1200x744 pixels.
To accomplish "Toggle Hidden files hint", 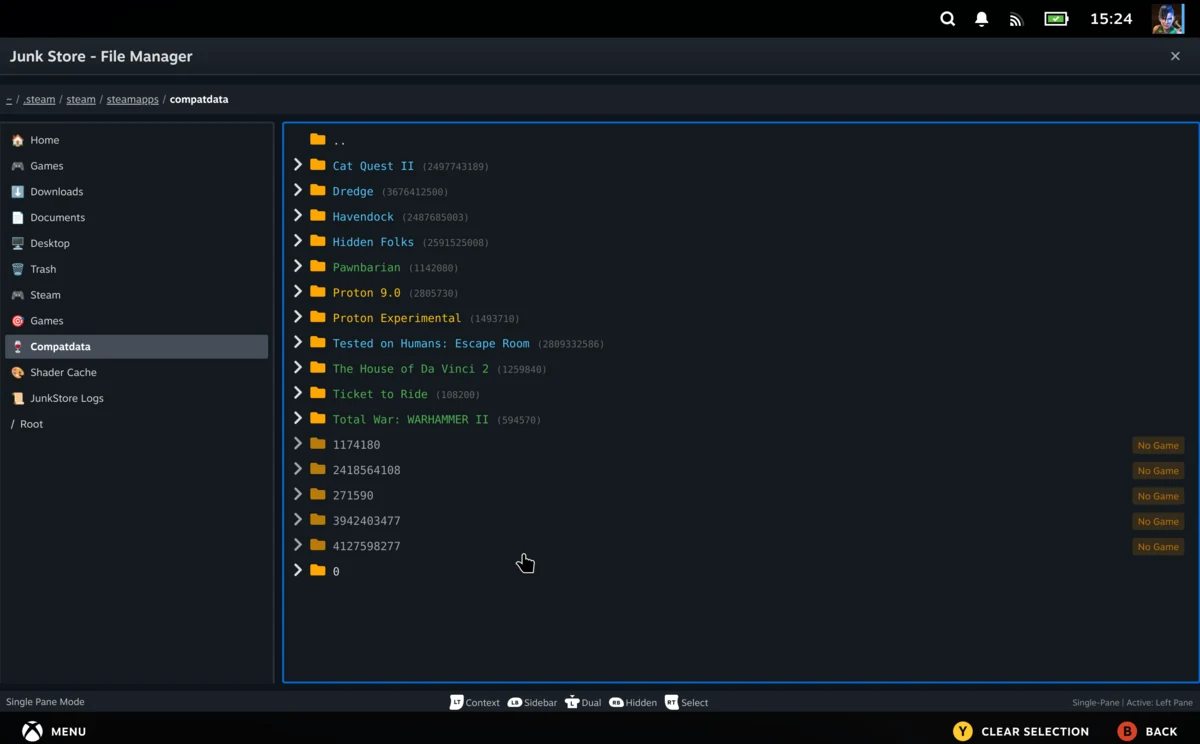I will click(633, 702).
